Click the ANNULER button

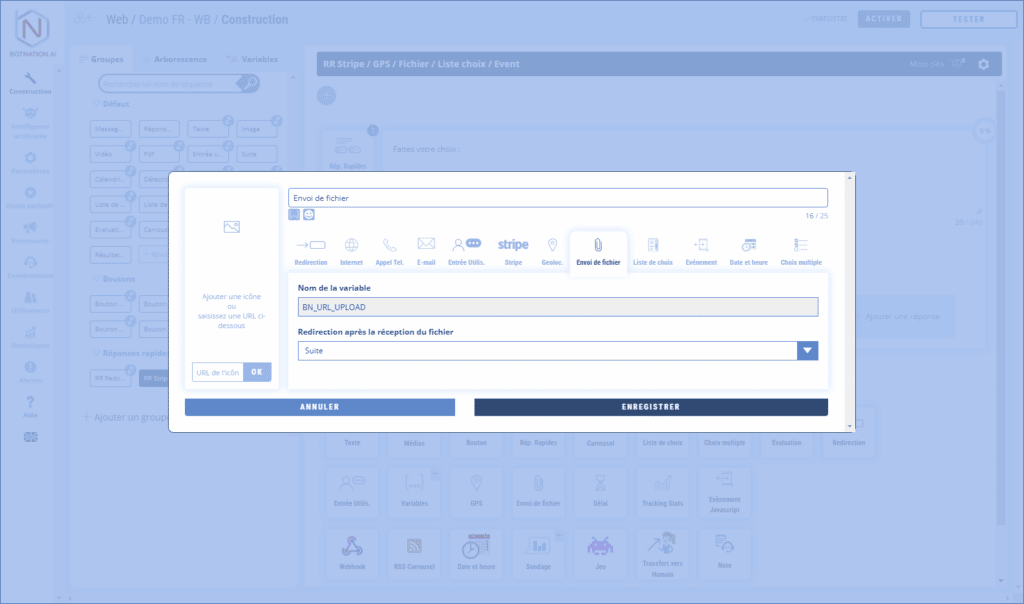pyautogui.click(x=320, y=407)
